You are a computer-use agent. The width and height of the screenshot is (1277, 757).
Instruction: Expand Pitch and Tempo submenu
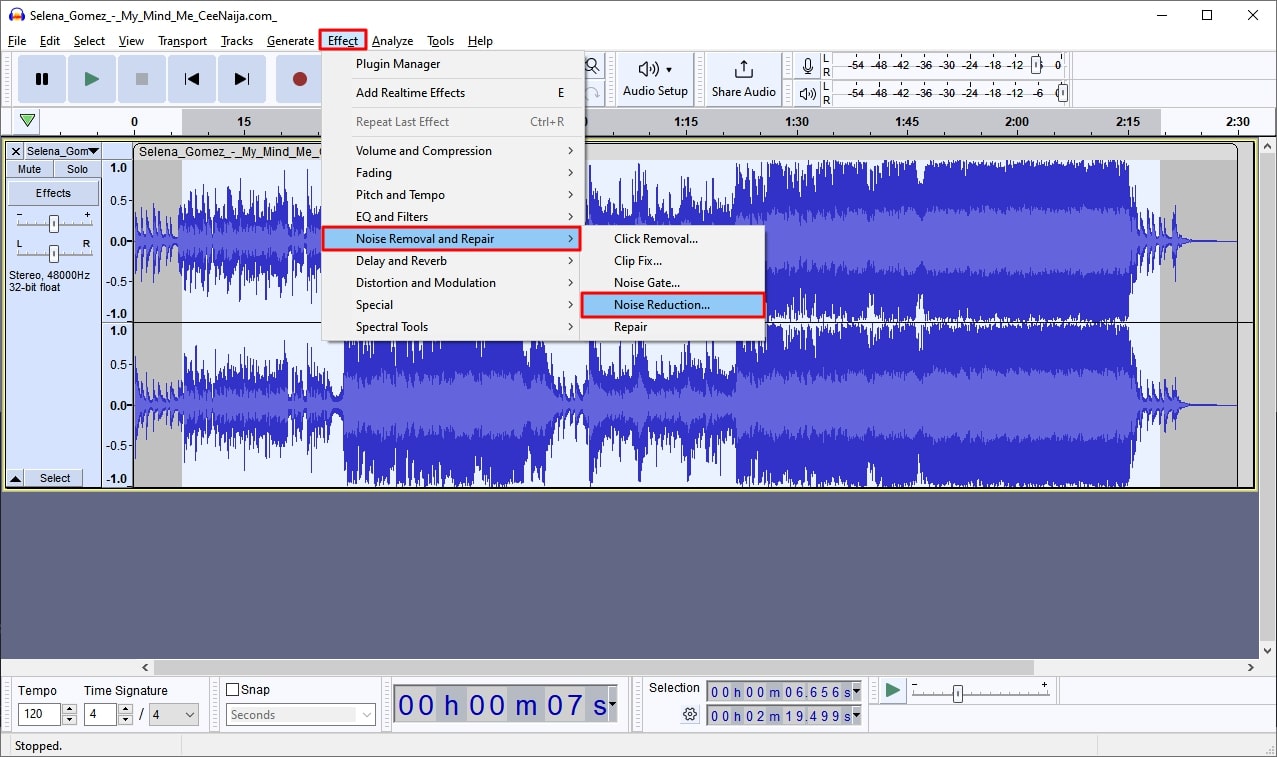(x=453, y=195)
